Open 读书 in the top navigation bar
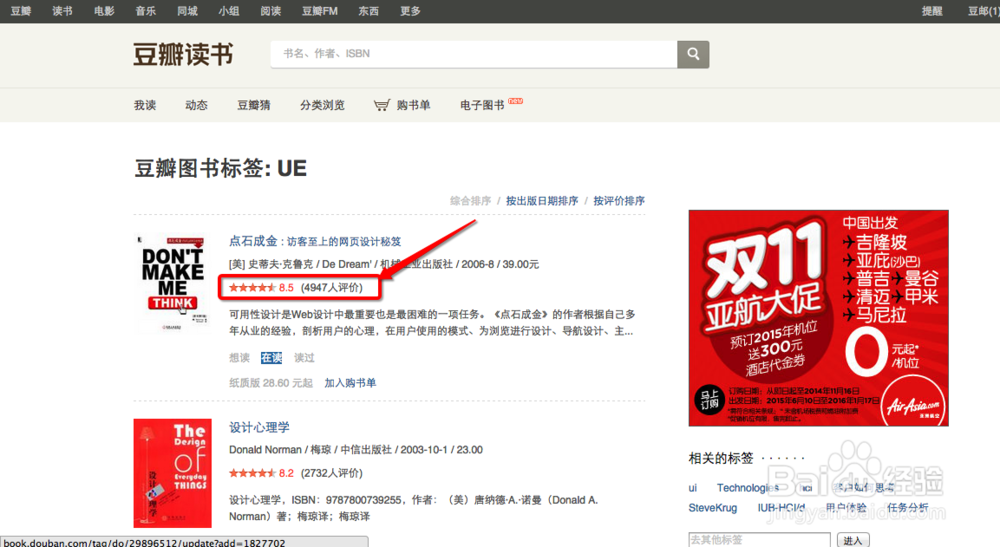1000x547 pixels. [62, 11]
